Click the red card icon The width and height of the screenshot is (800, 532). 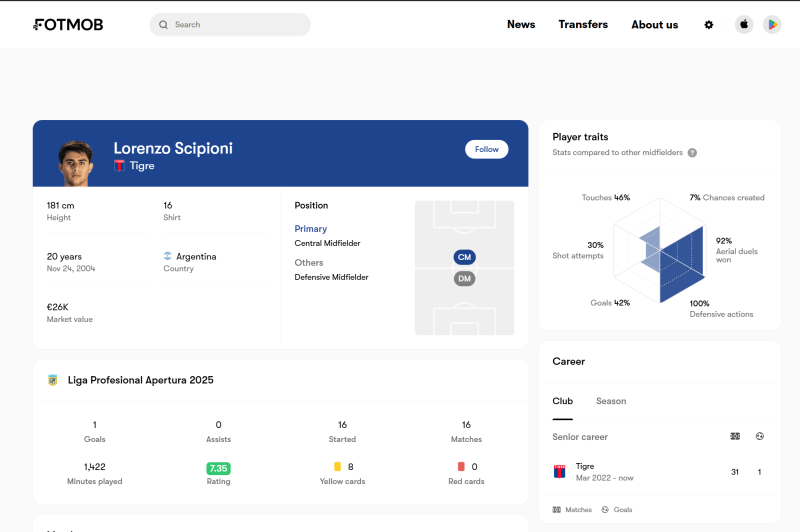461,466
